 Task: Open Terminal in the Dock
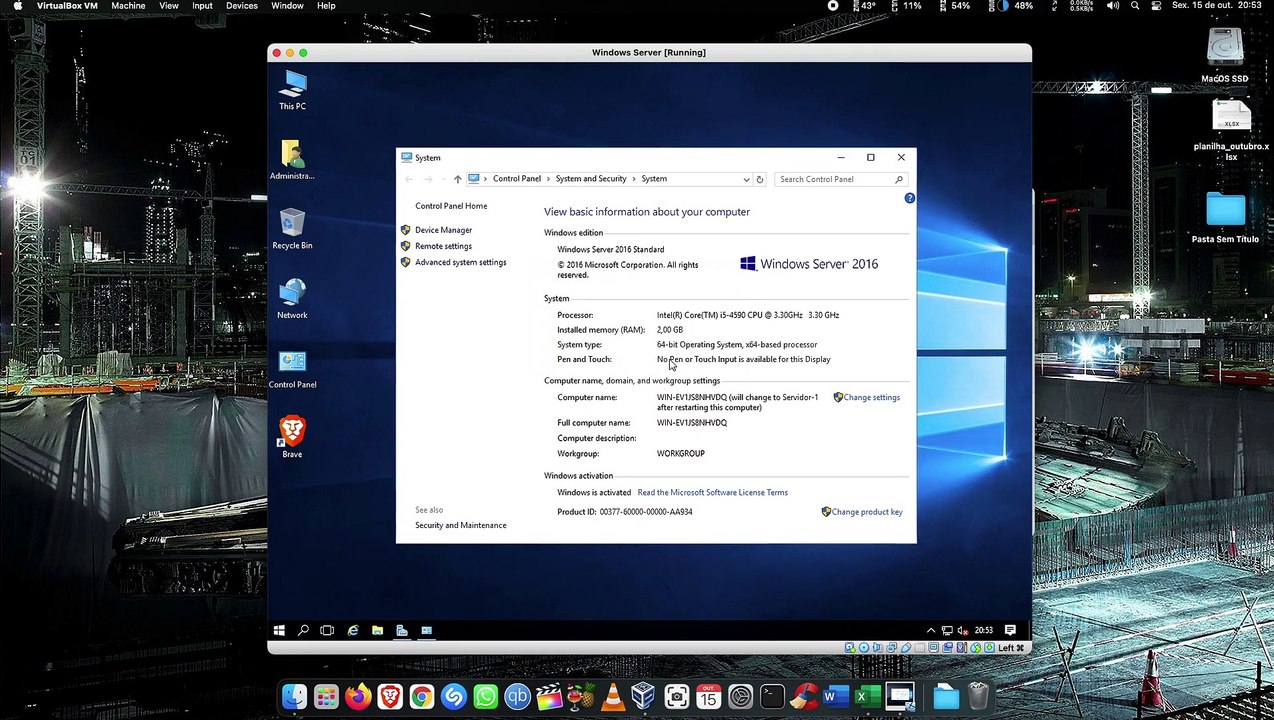[772, 696]
